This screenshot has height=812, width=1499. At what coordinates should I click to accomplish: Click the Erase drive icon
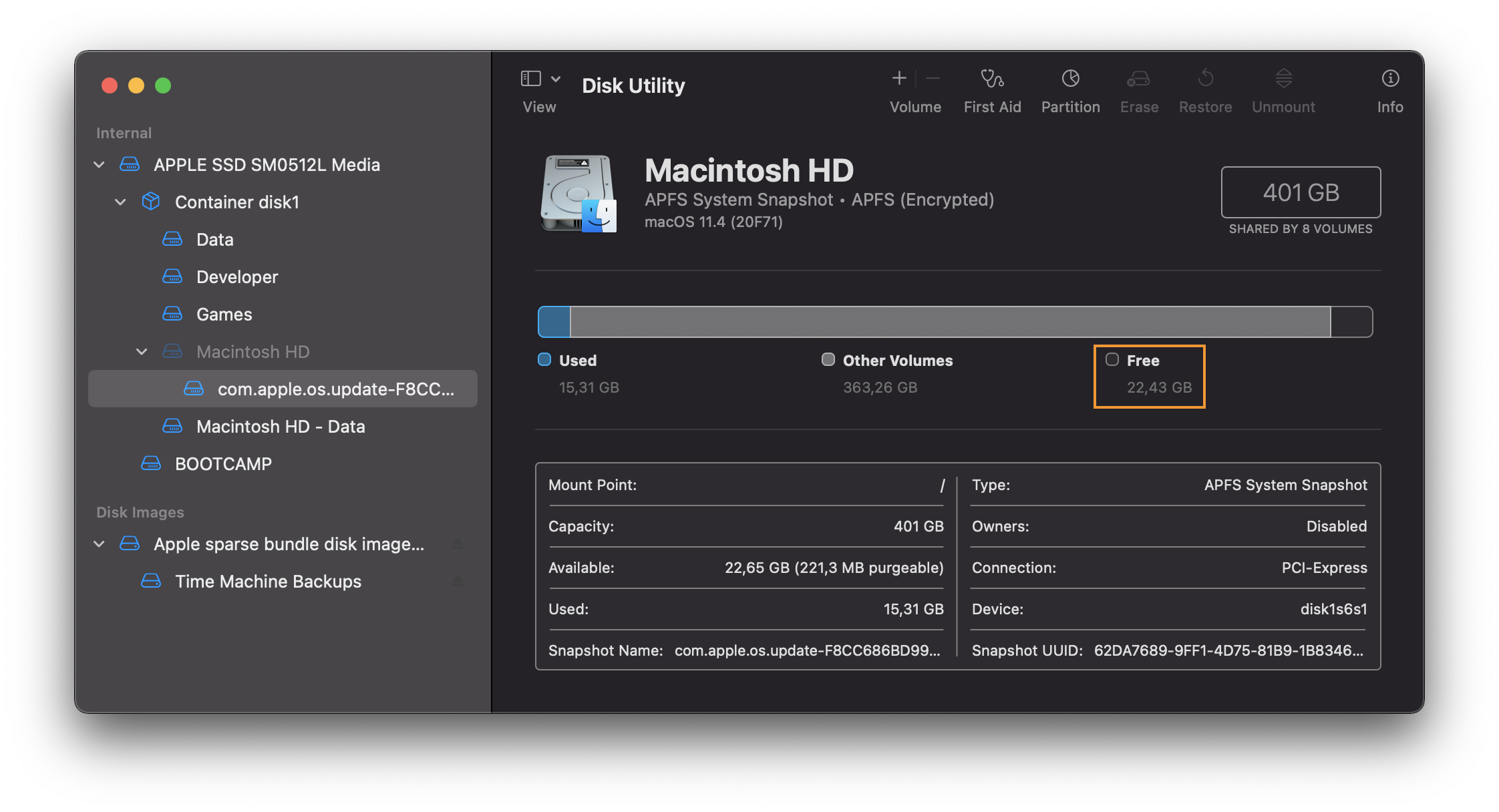[x=1138, y=79]
